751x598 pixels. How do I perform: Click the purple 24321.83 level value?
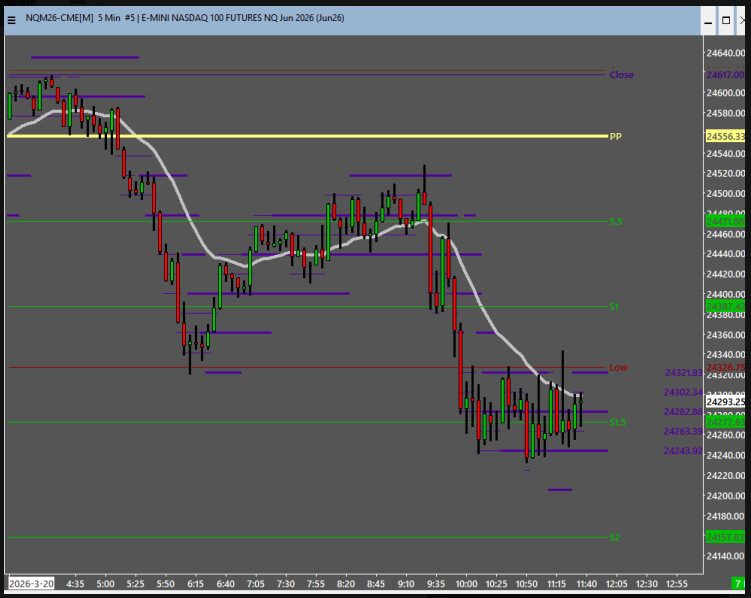(x=684, y=373)
